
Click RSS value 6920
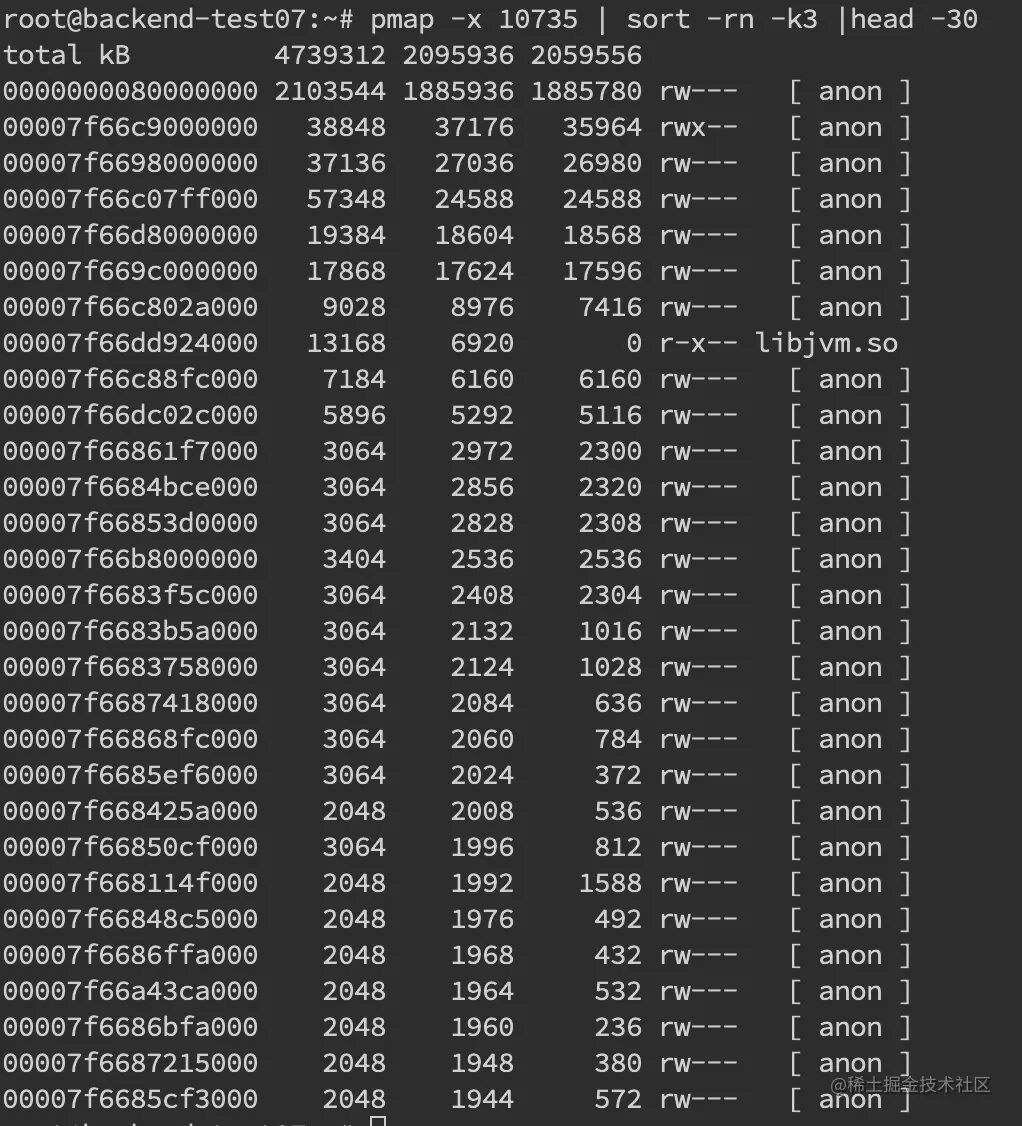coord(482,343)
